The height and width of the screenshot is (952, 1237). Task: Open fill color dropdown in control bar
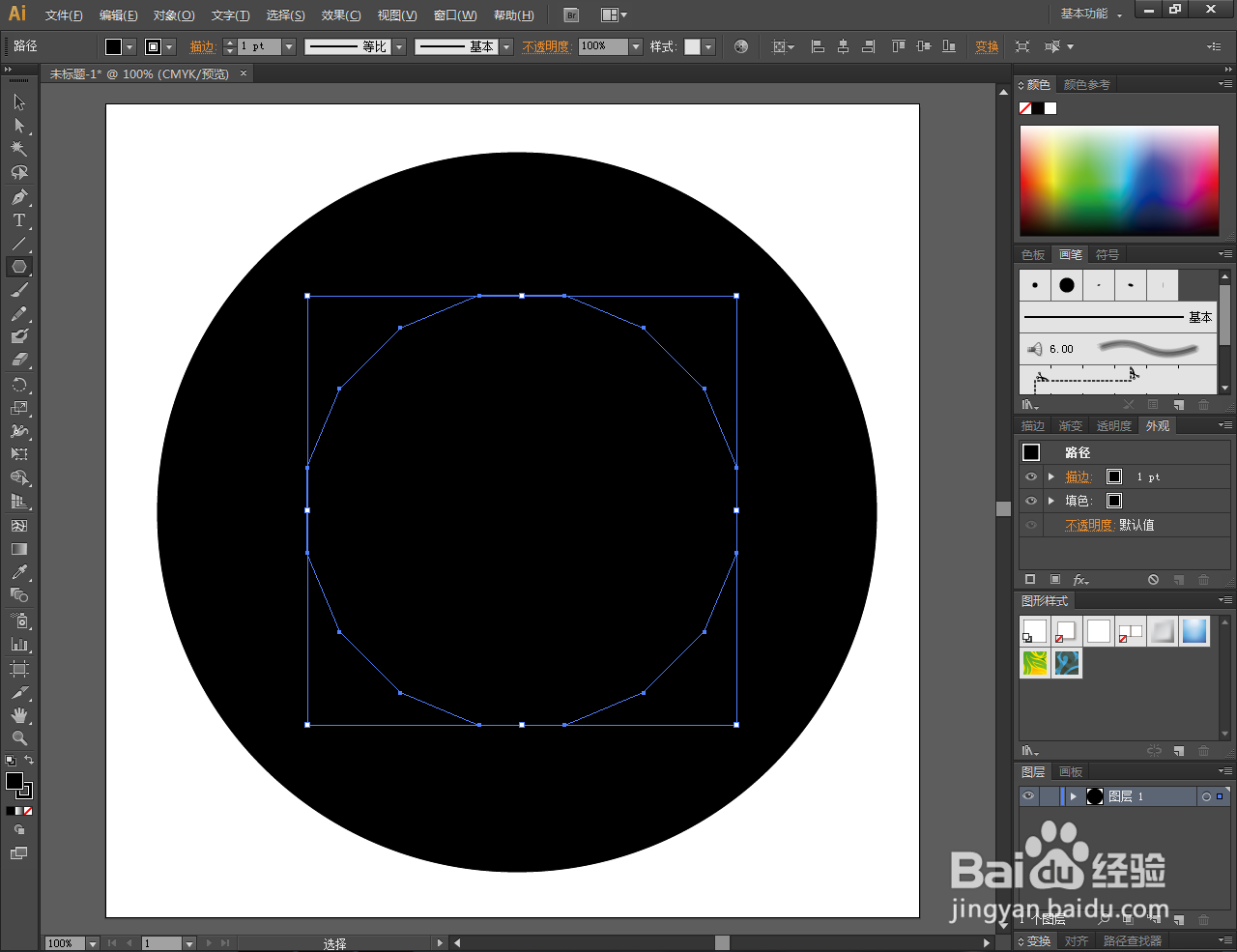click(x=129, y=46)
